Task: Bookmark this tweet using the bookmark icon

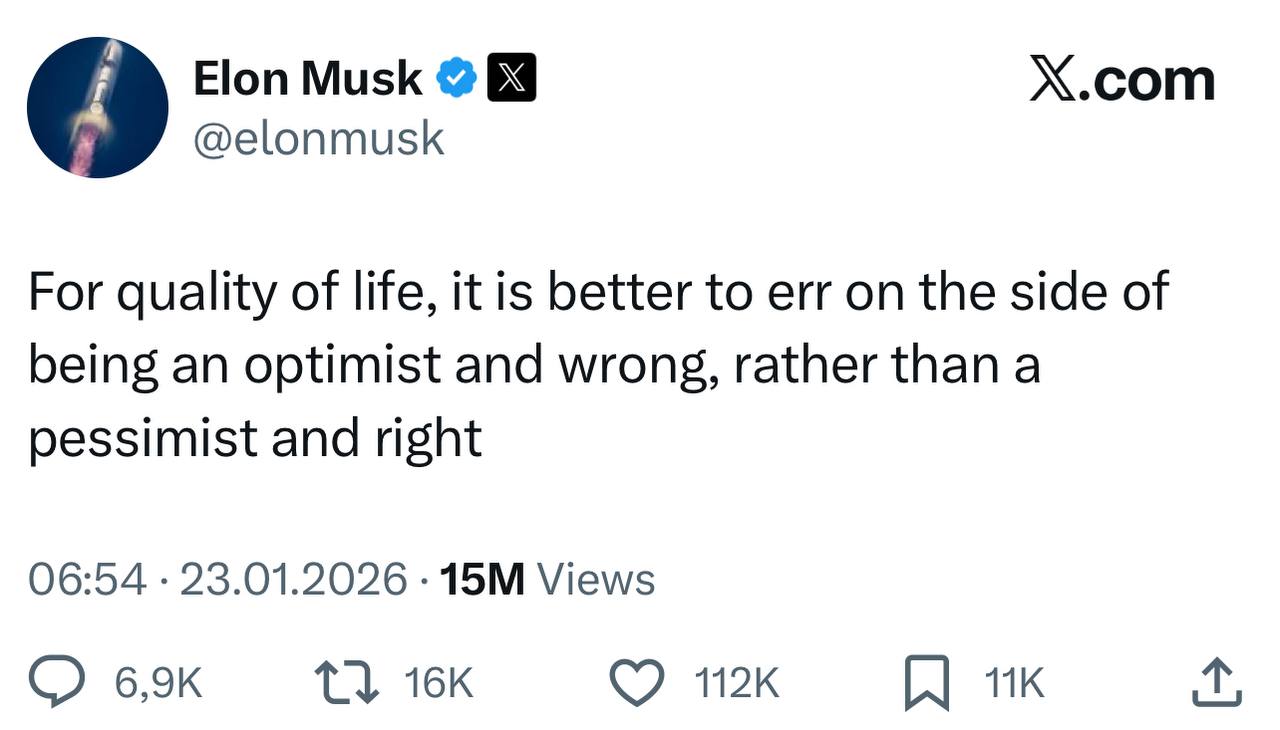Action: [926, 685]
